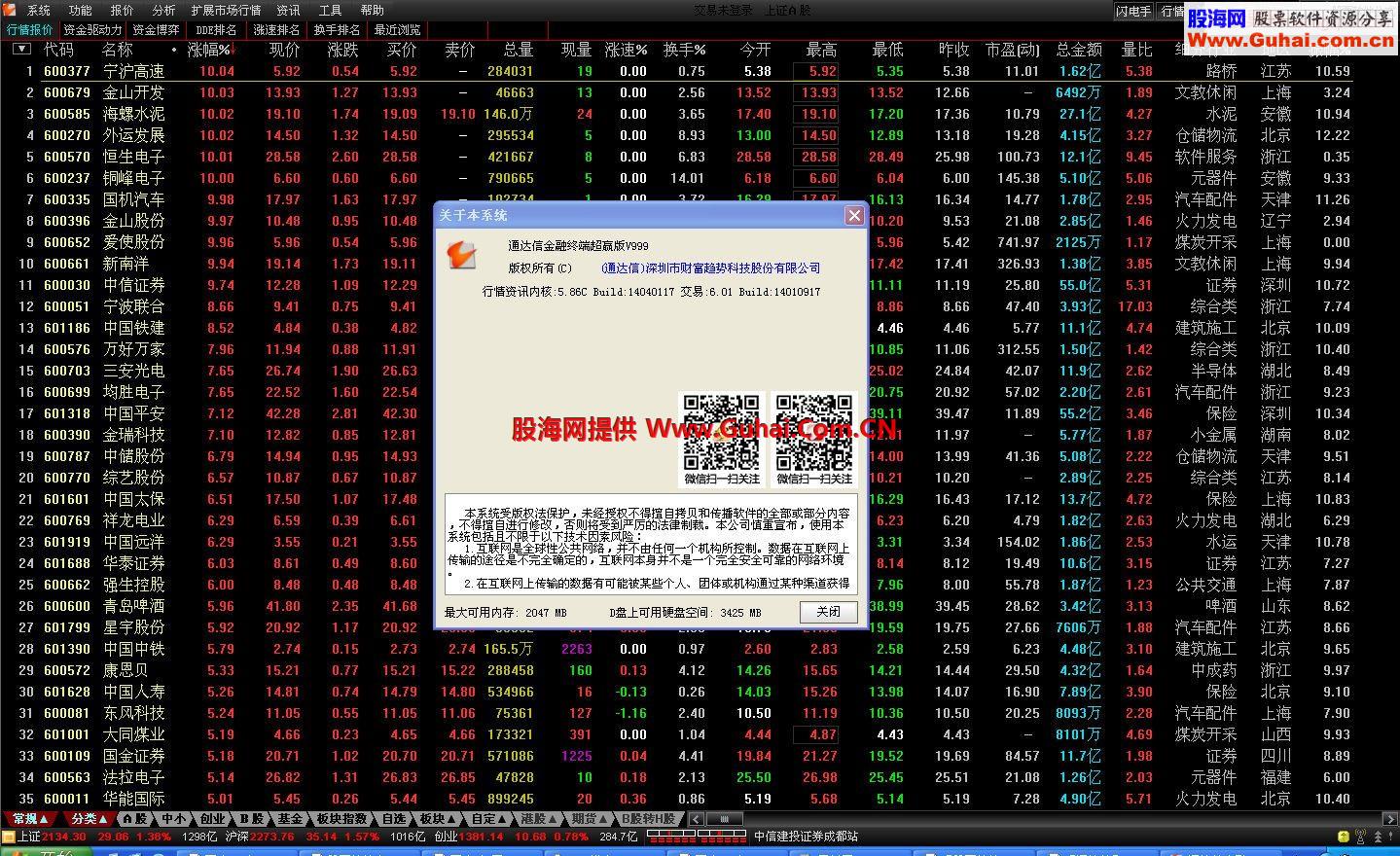Select the 创业 bottom tab
Image resolution: width=1400 pixels, height=856 pixels.
[212, 819]
